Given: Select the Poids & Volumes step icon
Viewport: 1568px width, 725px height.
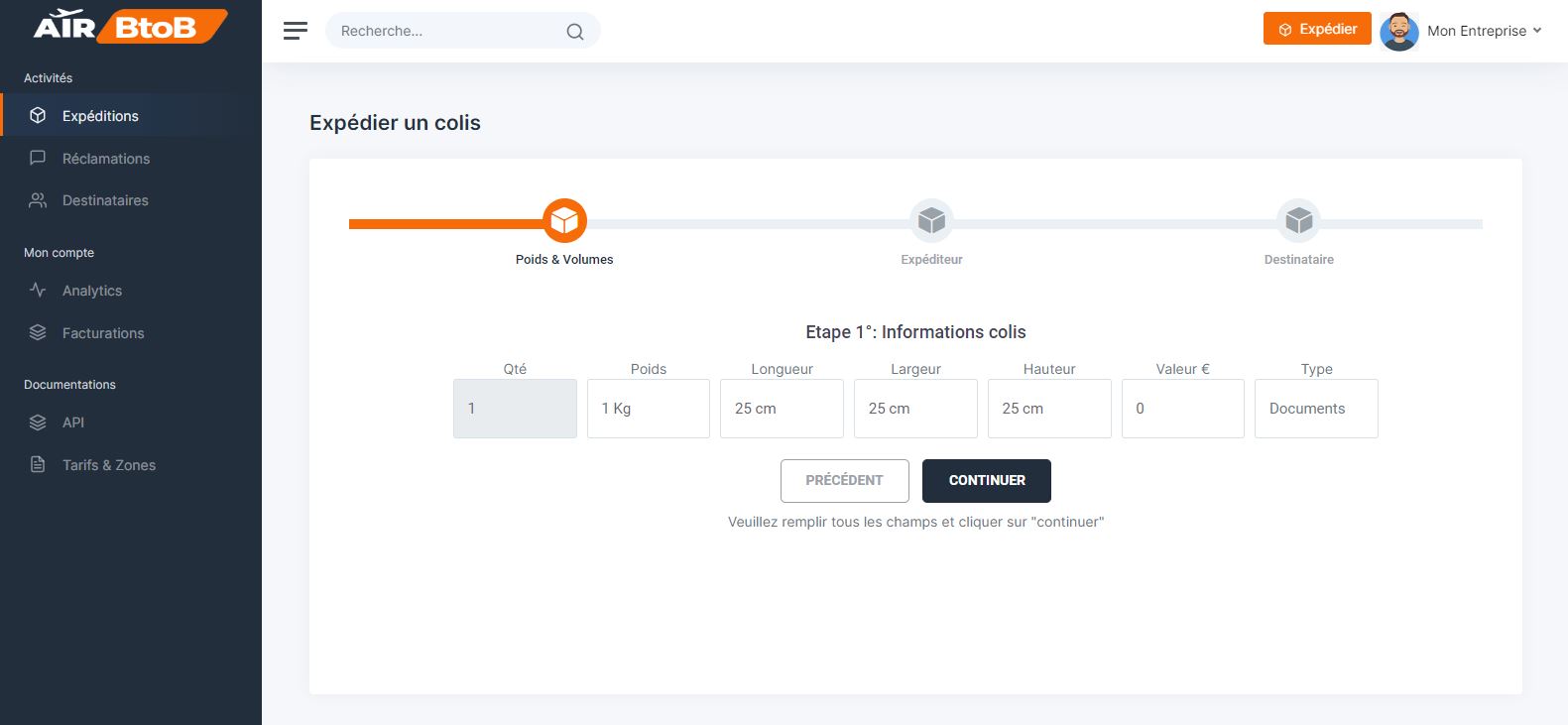Looking at the screenshot, I should pos(564,220).
